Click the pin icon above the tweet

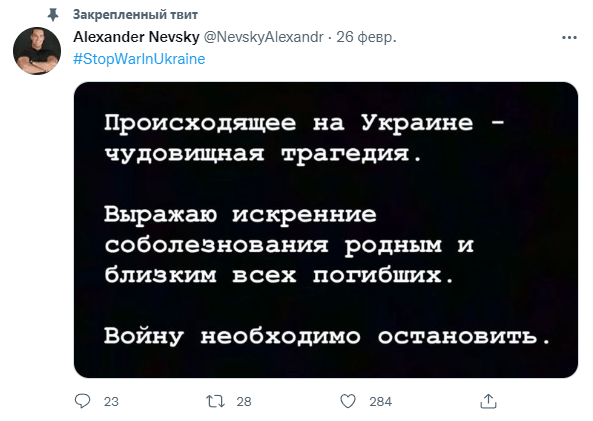click(53, 15)
